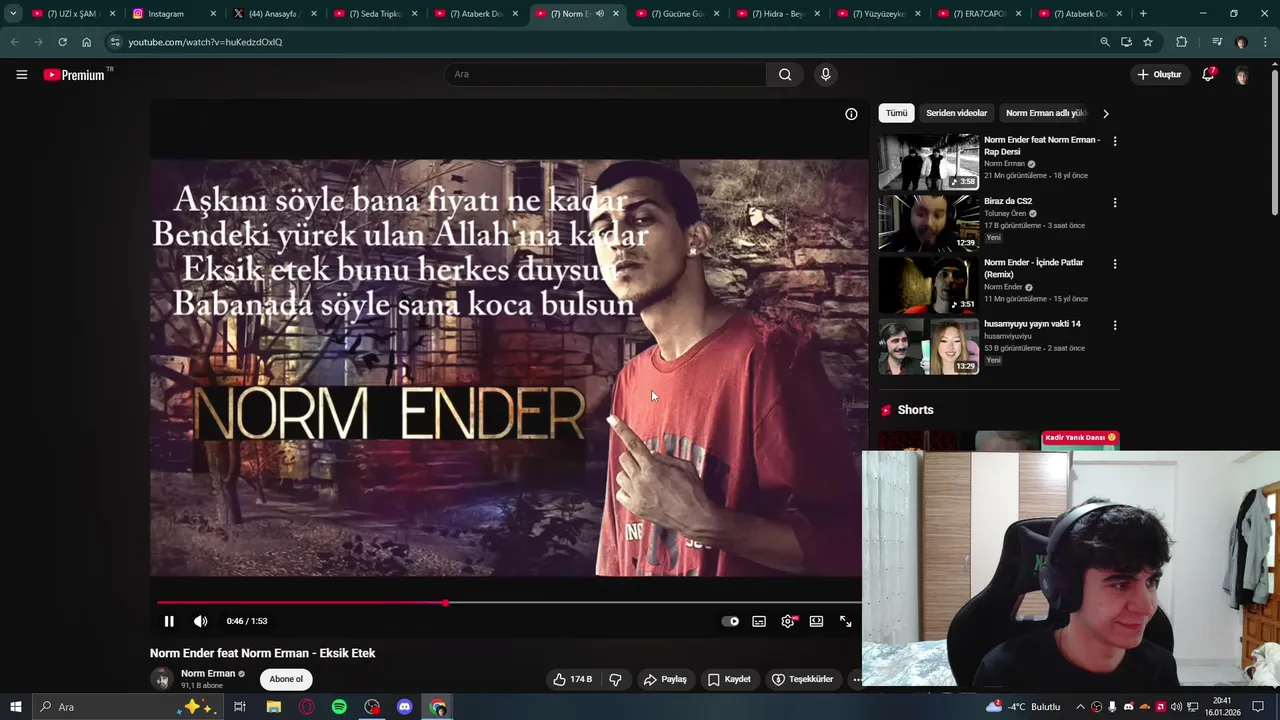Open the tab search dropdown arrow
The height and width of the screenshot is (720, 1280).
click(x=13, y=14)
